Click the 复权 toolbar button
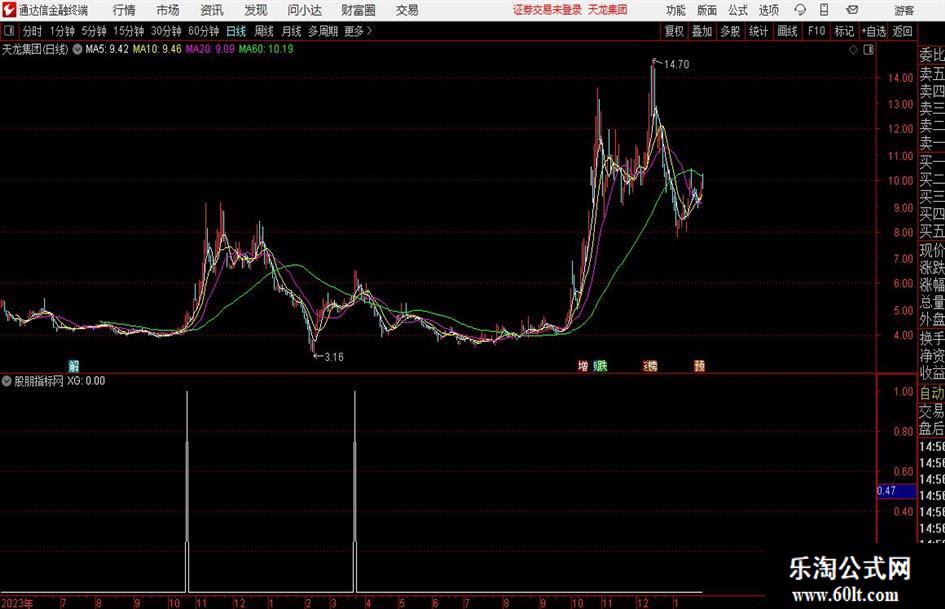Viewport: 945px width, 609px height. click(674, 31)
